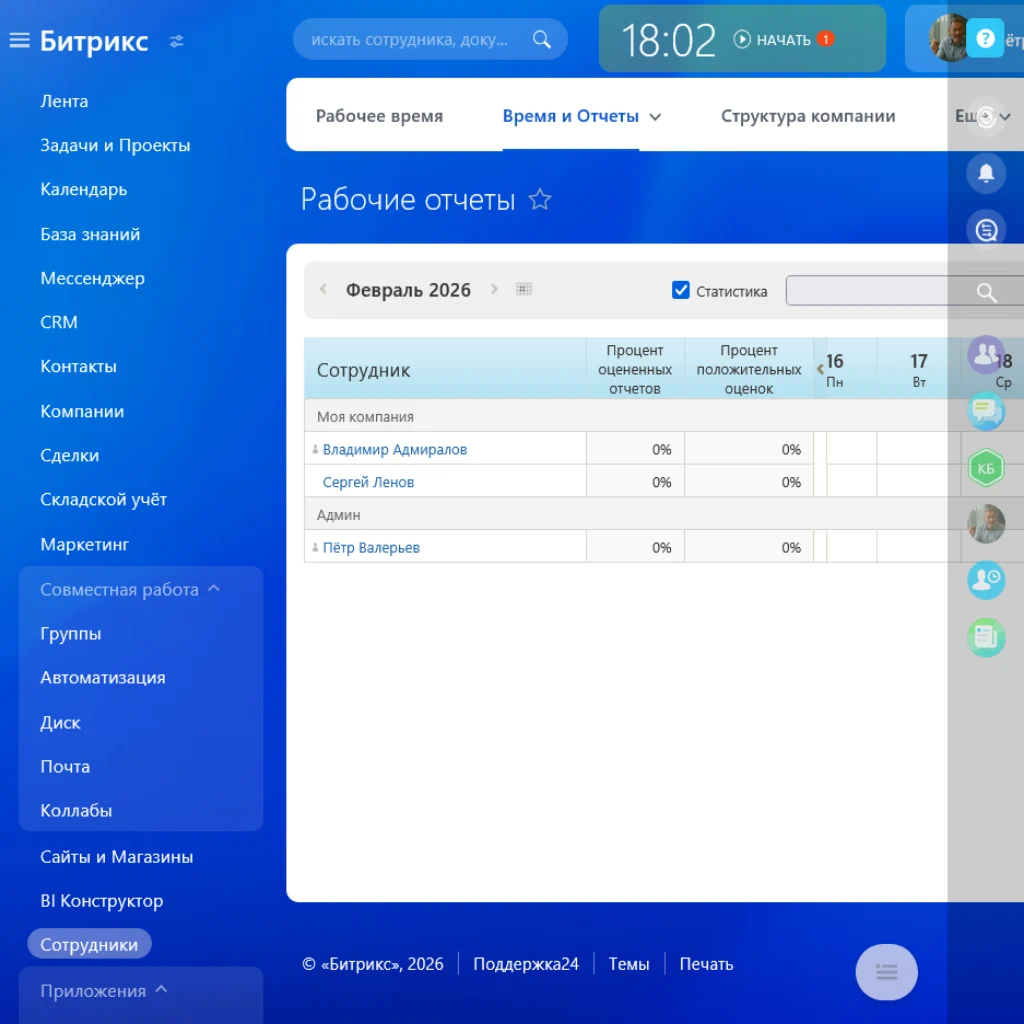Click the green news feed widget icon

click(986, 637)
